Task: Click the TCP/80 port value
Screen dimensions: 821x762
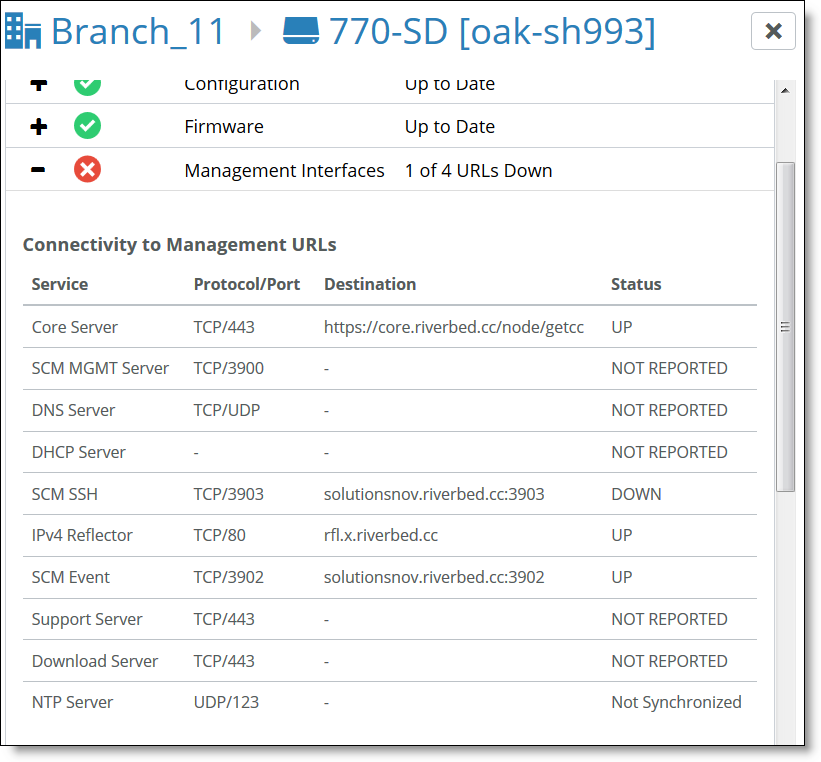Action: [219, 536]
